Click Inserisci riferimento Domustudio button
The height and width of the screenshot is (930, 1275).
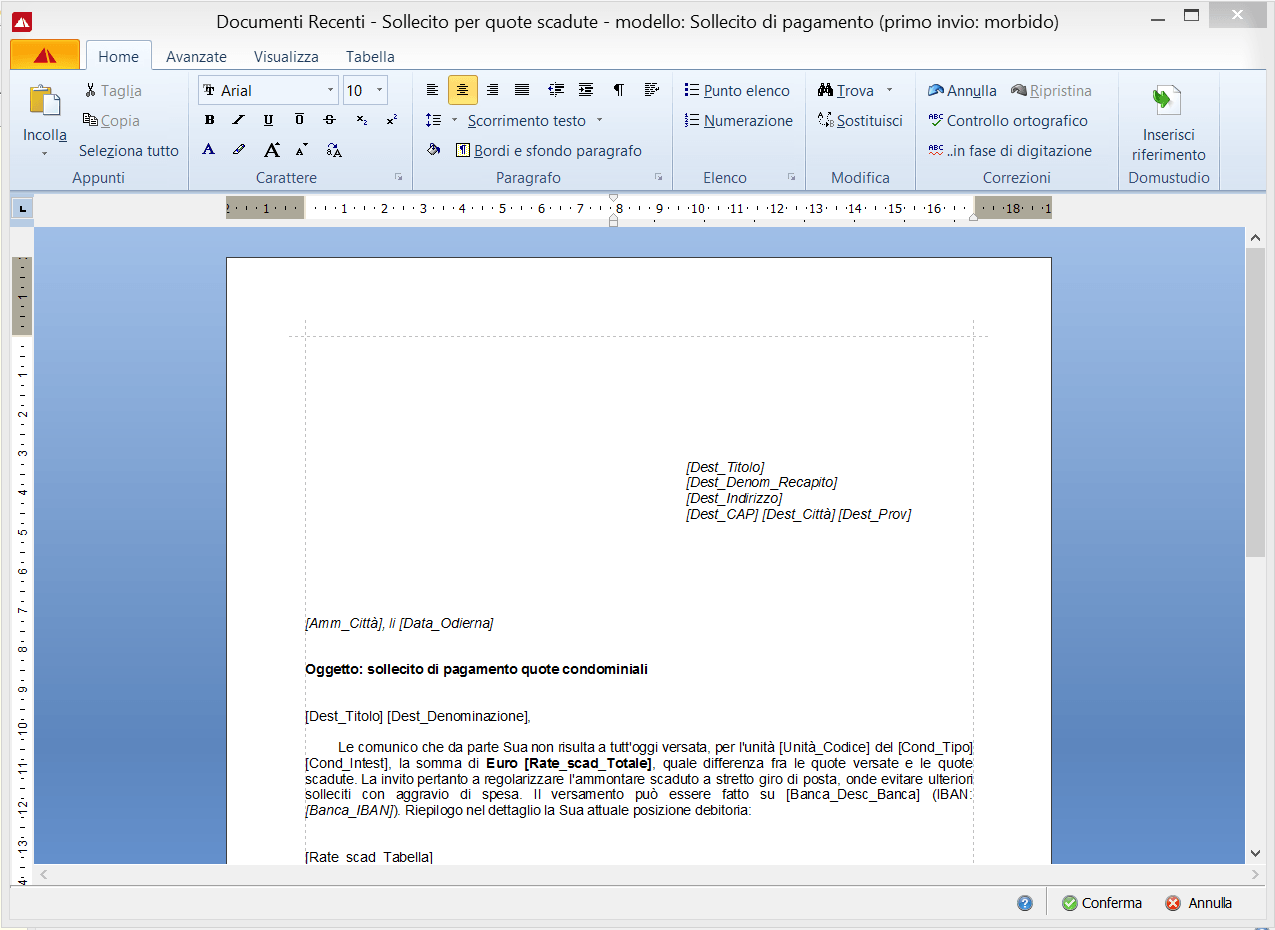(1168, 122)
